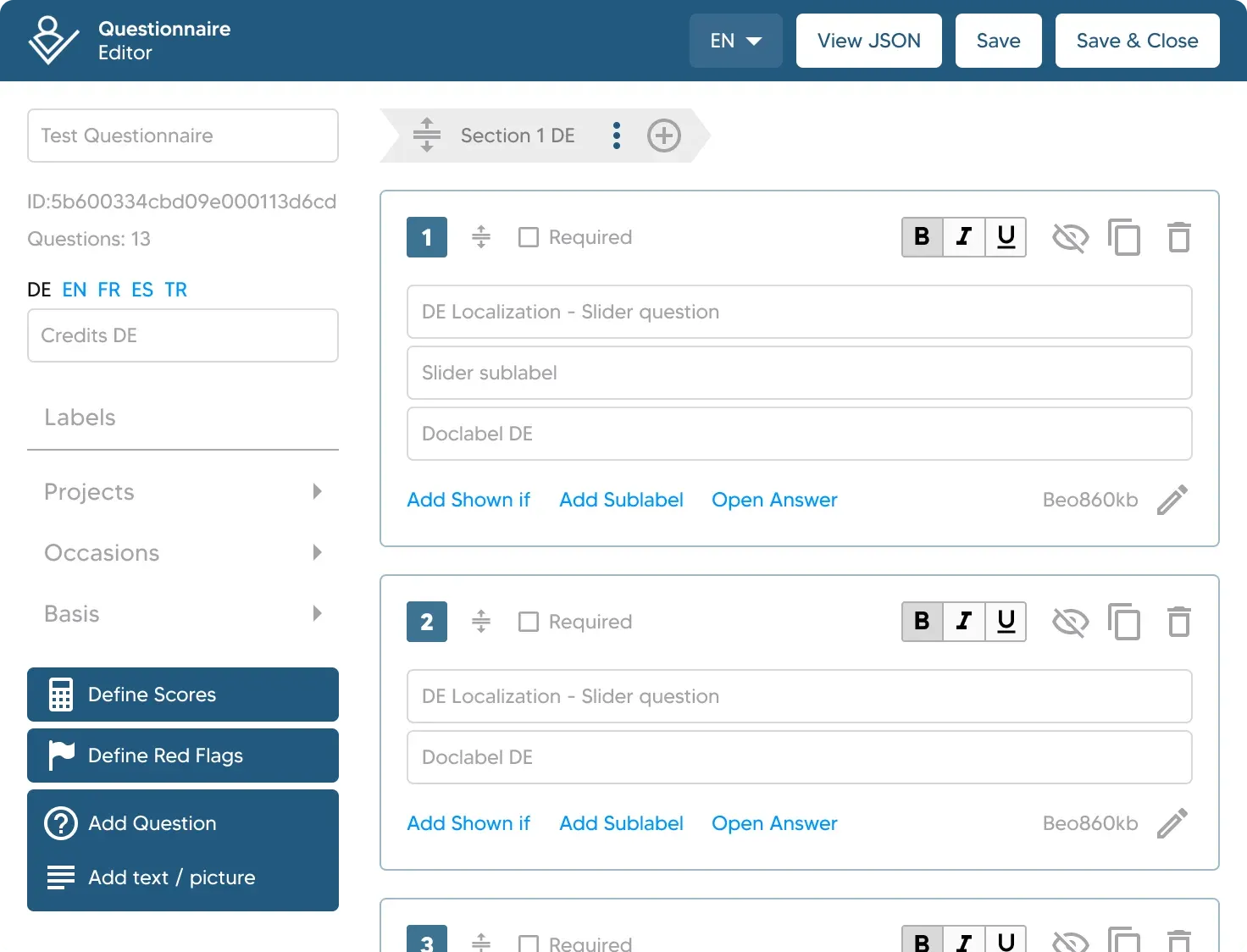Viewport: 1247px width, 952px height.
Task: Open the EN language dropdown
Action: coord(735,40)
